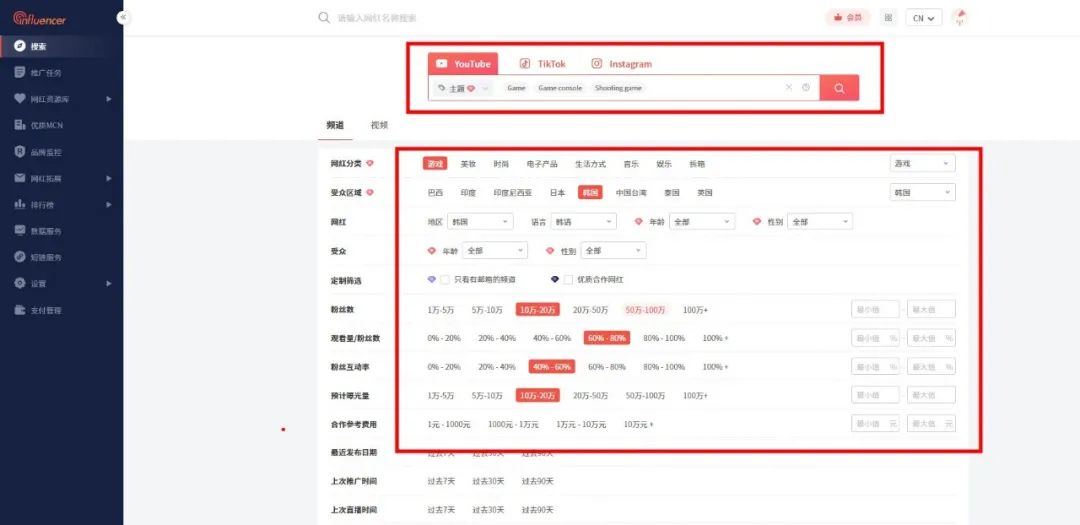Open the user avatar in top right

pos(959,18)
